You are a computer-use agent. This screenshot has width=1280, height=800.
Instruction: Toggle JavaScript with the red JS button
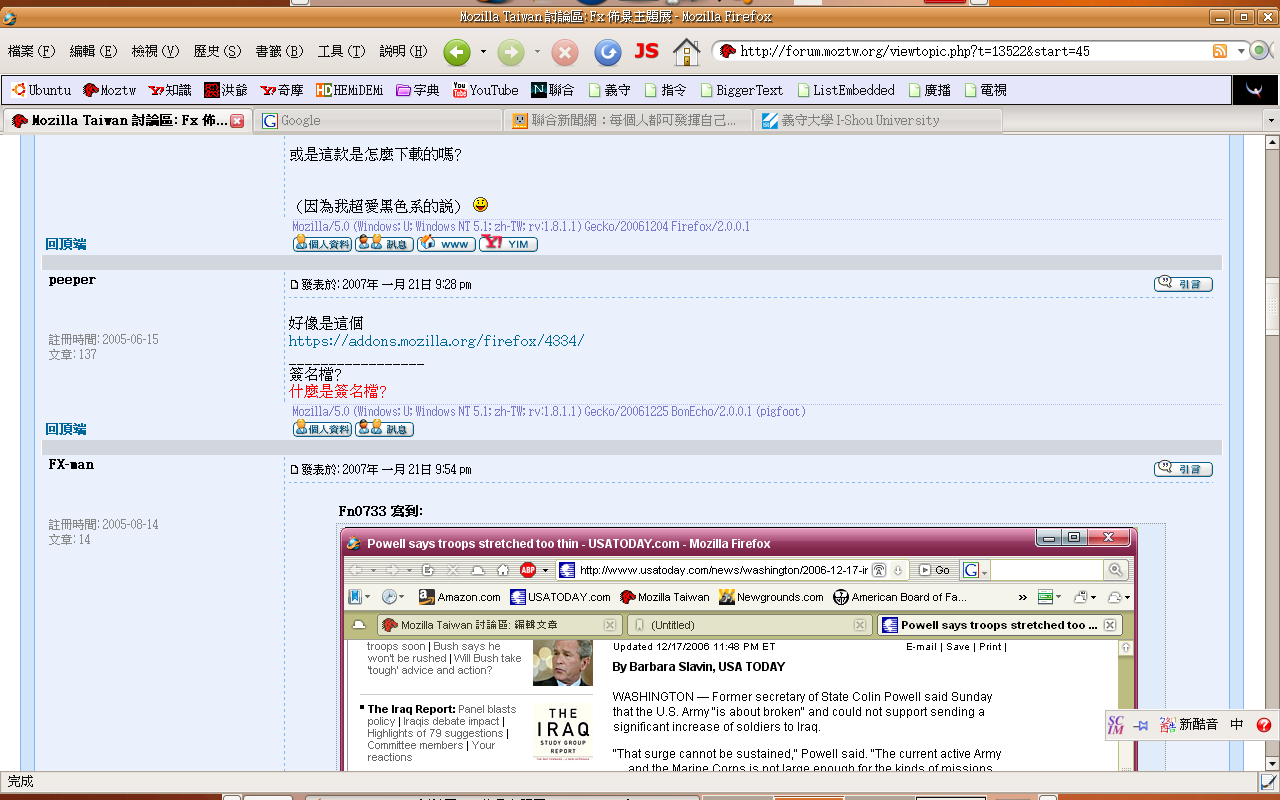pyautogui.click(x=647, y=51)
